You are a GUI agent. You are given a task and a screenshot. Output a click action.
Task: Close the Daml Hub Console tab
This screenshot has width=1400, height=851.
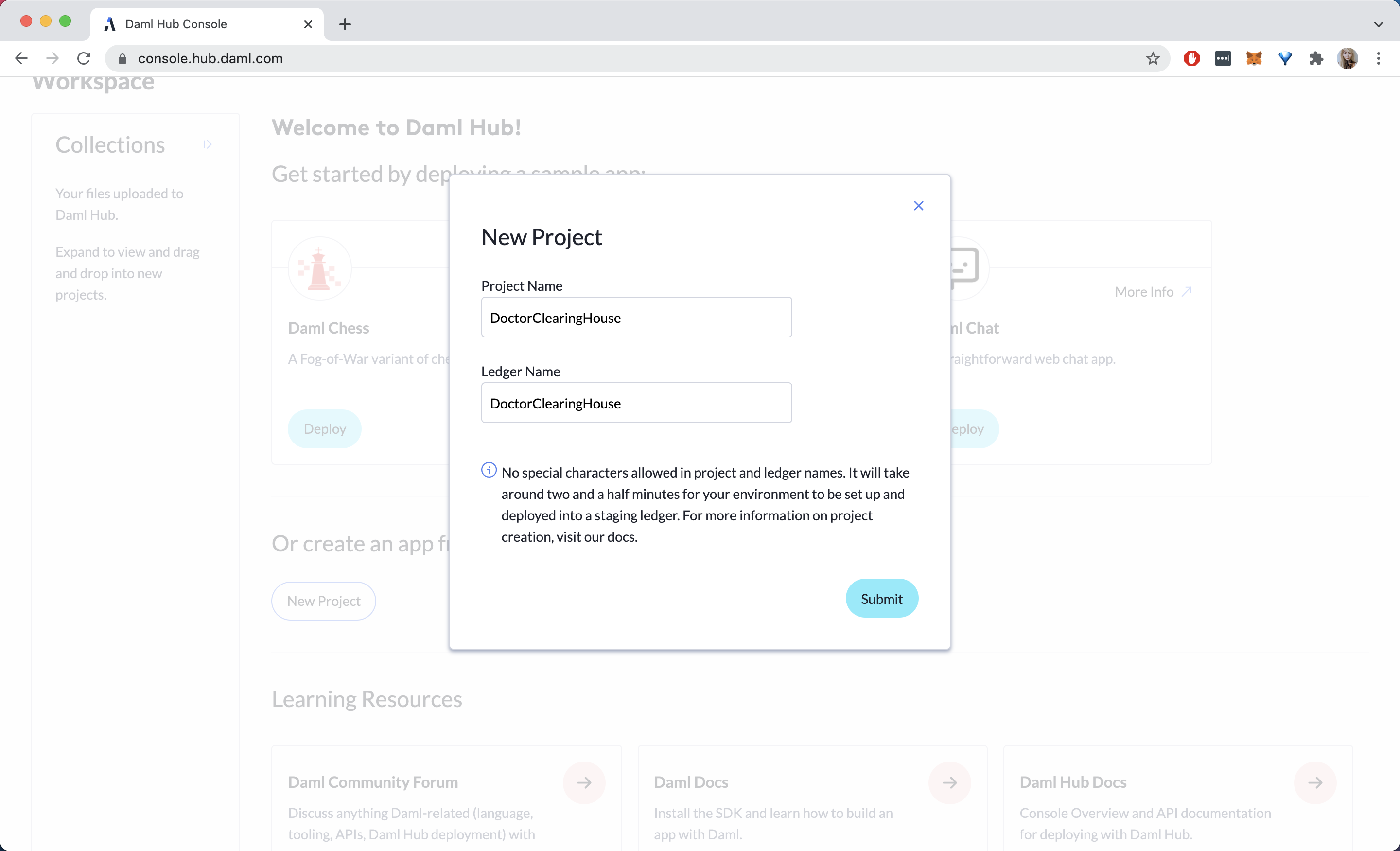[308, 24]
